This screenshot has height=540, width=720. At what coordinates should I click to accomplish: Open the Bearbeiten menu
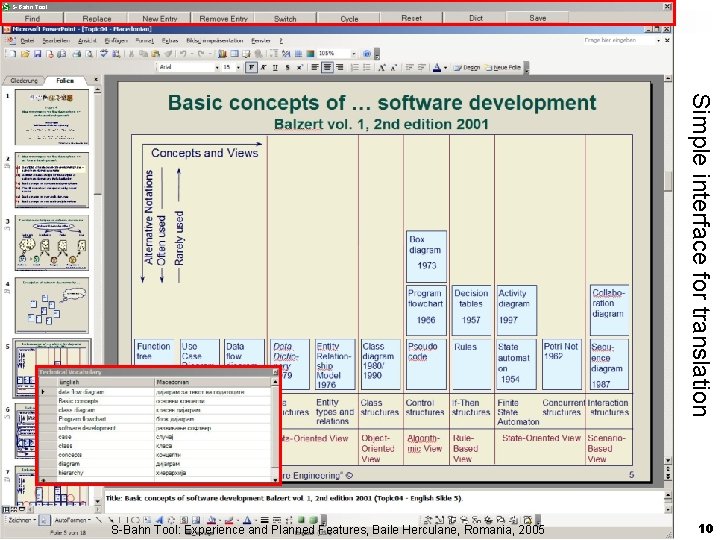tap(56, 41)
